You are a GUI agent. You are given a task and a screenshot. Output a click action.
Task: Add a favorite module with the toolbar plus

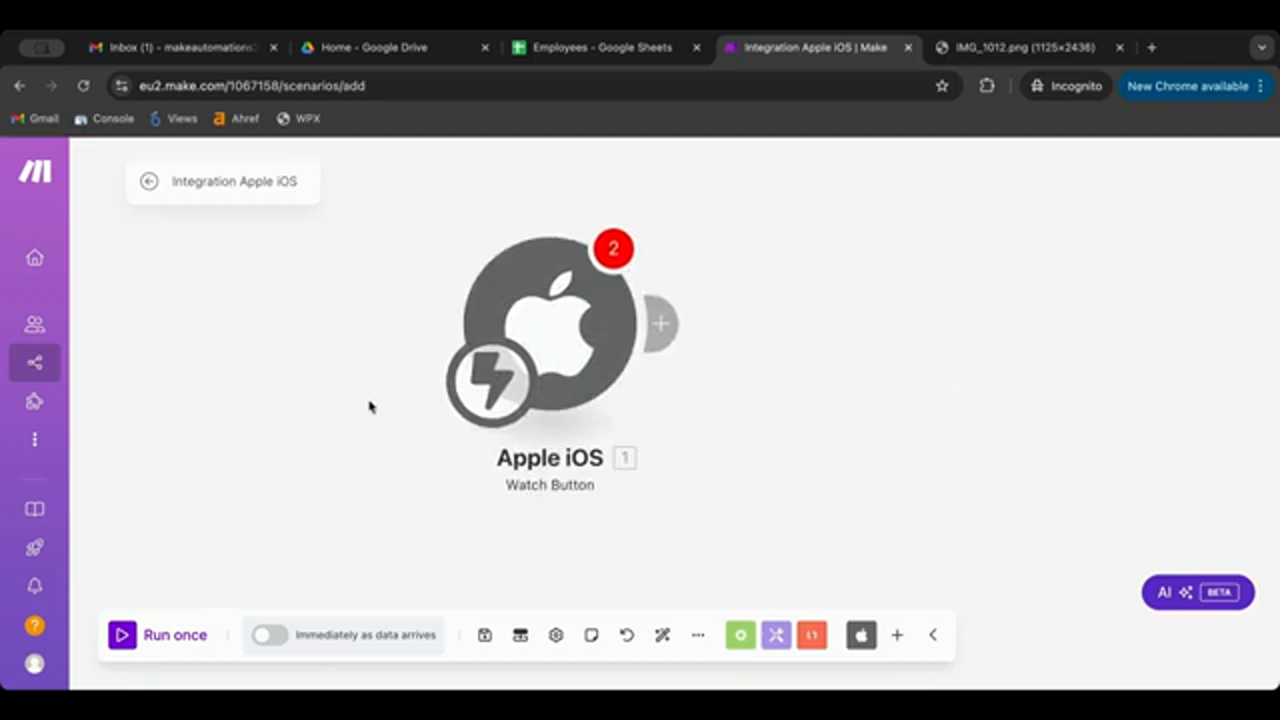click(x=897, y=635)
